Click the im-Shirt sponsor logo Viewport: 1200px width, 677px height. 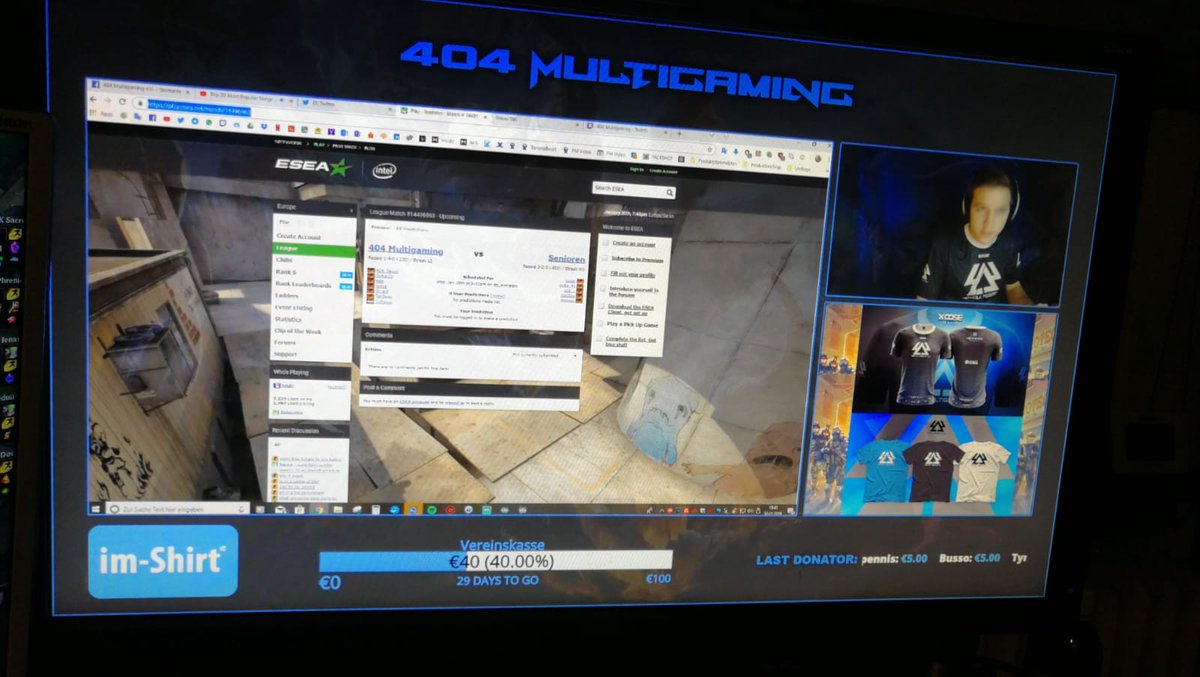pyautogui.click(x=163, y=561)
